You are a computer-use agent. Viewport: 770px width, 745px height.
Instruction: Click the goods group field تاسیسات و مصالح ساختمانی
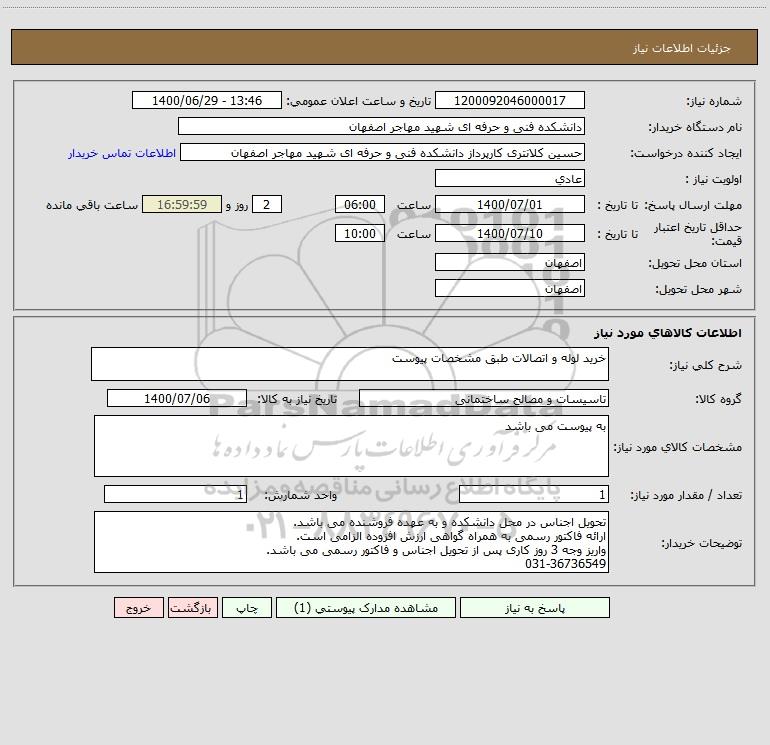click(x=484, y=398)
